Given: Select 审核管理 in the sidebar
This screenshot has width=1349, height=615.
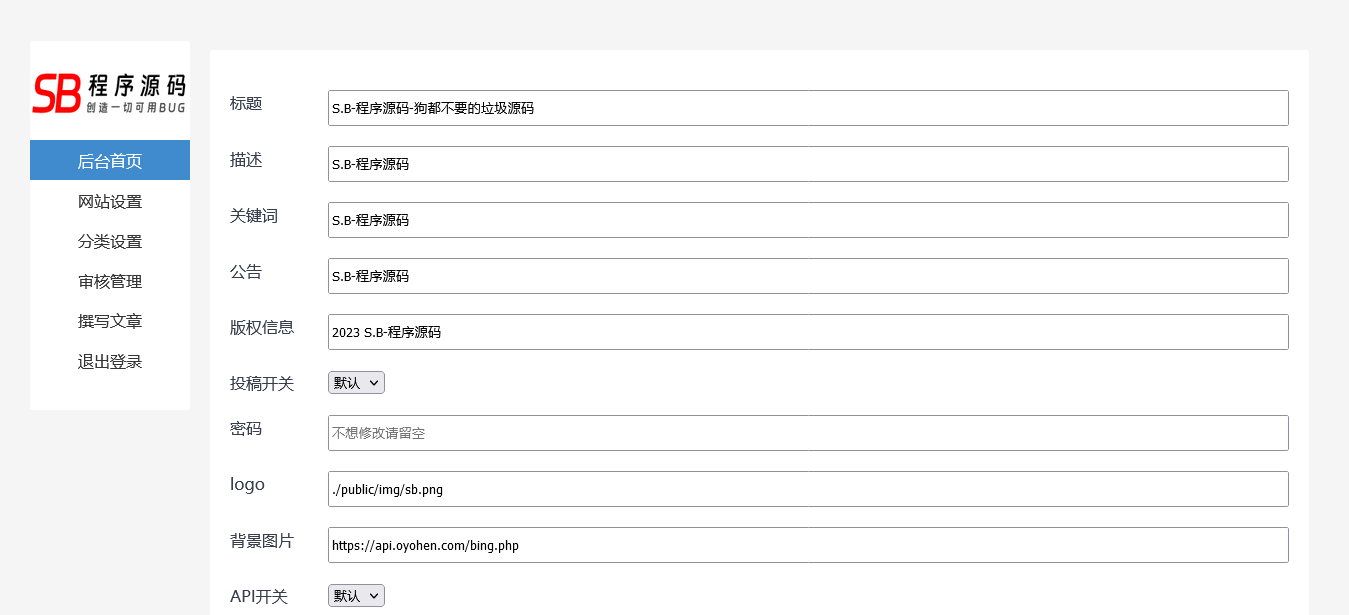Looking at the screenshot, I should click(x=110, y=282).
